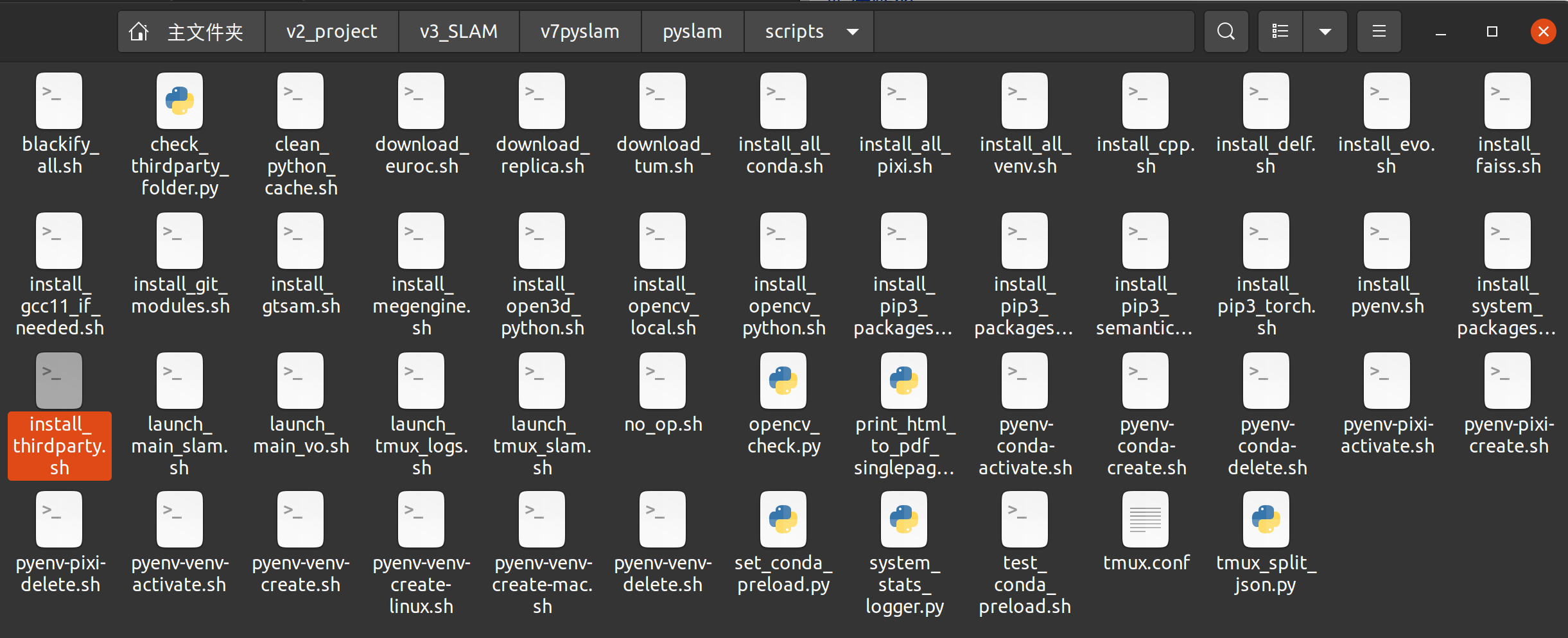Viewport: 1568px width, 638px height.
Task: Switch to list view with the view toggle icon
Action: 1280,31
